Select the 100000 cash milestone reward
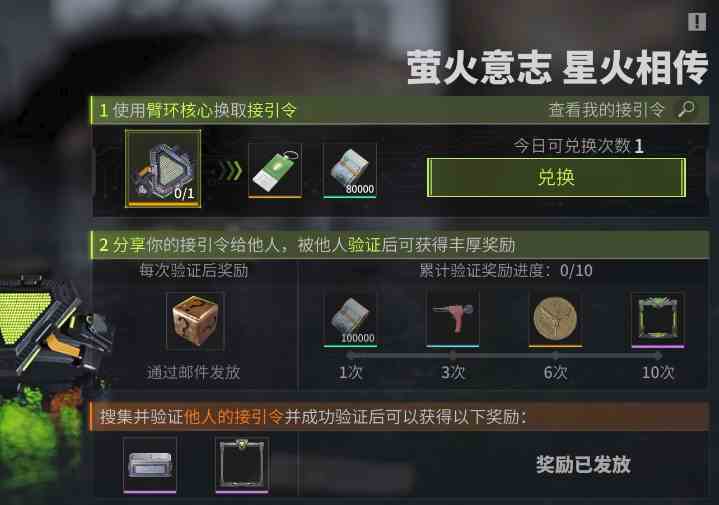 point(351,318)
